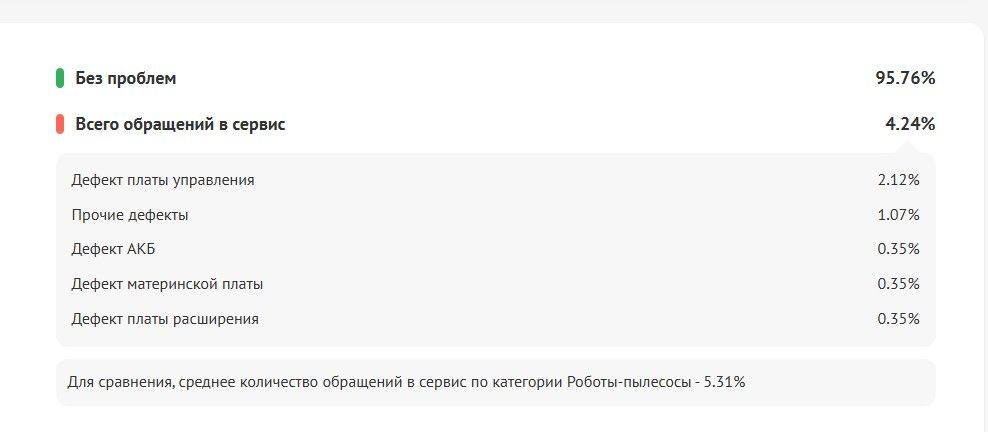Image resolution: width=988 pixels, height=432 pixels.
Task: Select the Без проблем heading
Action: [x=125, y=78]
